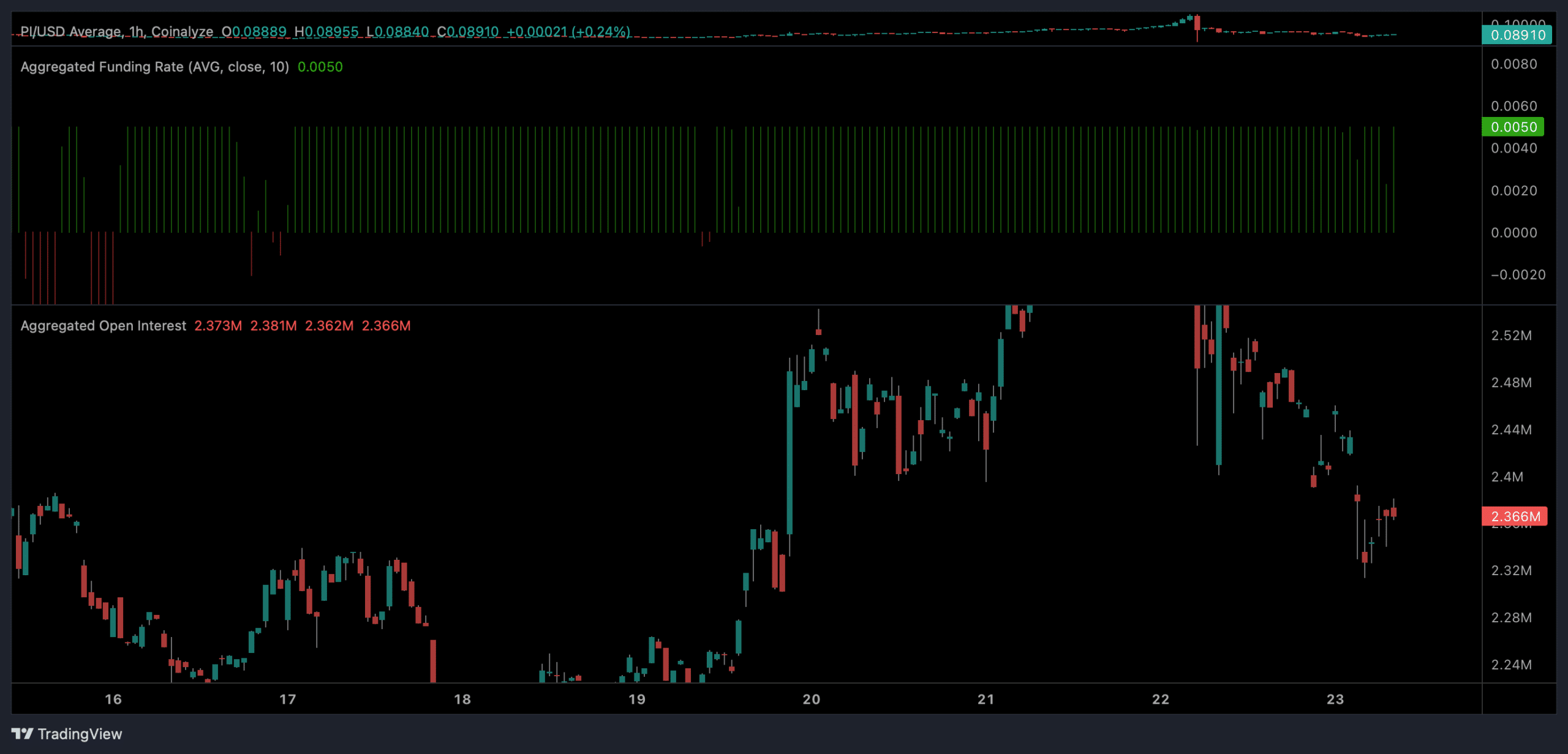
Task: Click the open interest value 2.362M
Action: click(x=330, y=326)
